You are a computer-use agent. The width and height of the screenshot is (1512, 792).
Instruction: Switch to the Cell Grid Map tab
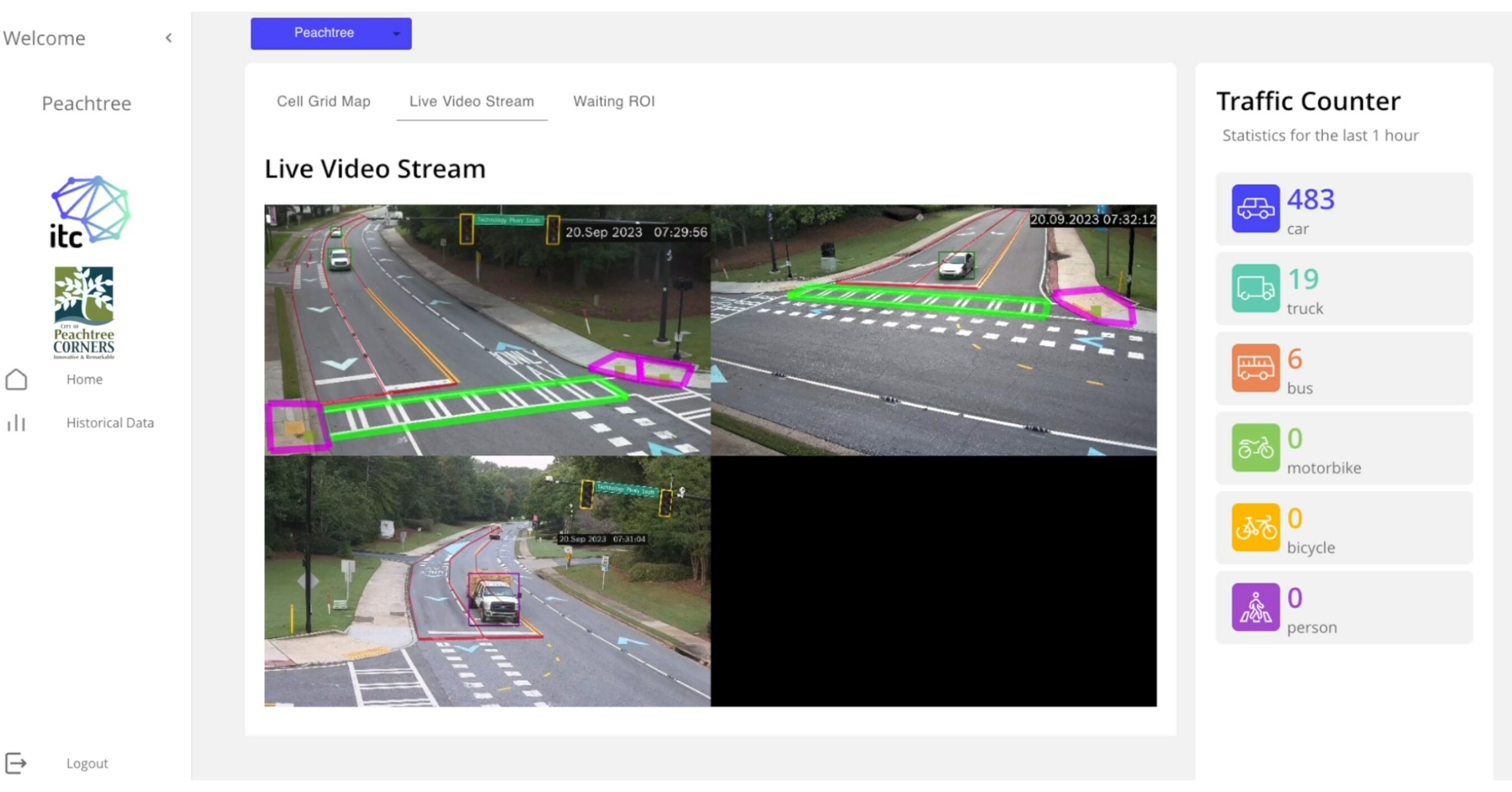click(324, 101)
